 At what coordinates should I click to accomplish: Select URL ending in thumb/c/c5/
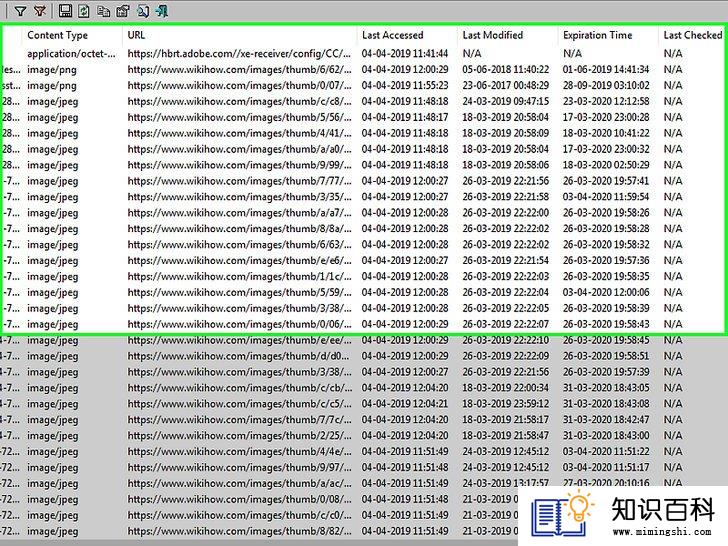pyautogui.click(x=239, y=403)
